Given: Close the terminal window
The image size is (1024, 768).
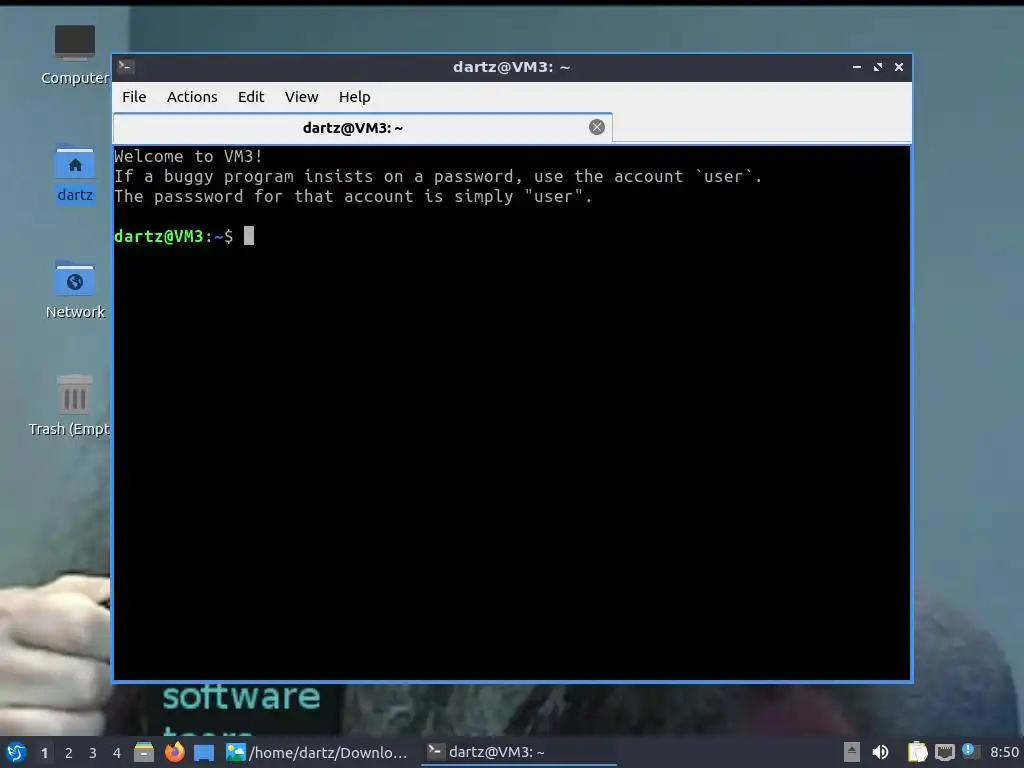Looking at the screenshot, I should click(x=899, y=67).
